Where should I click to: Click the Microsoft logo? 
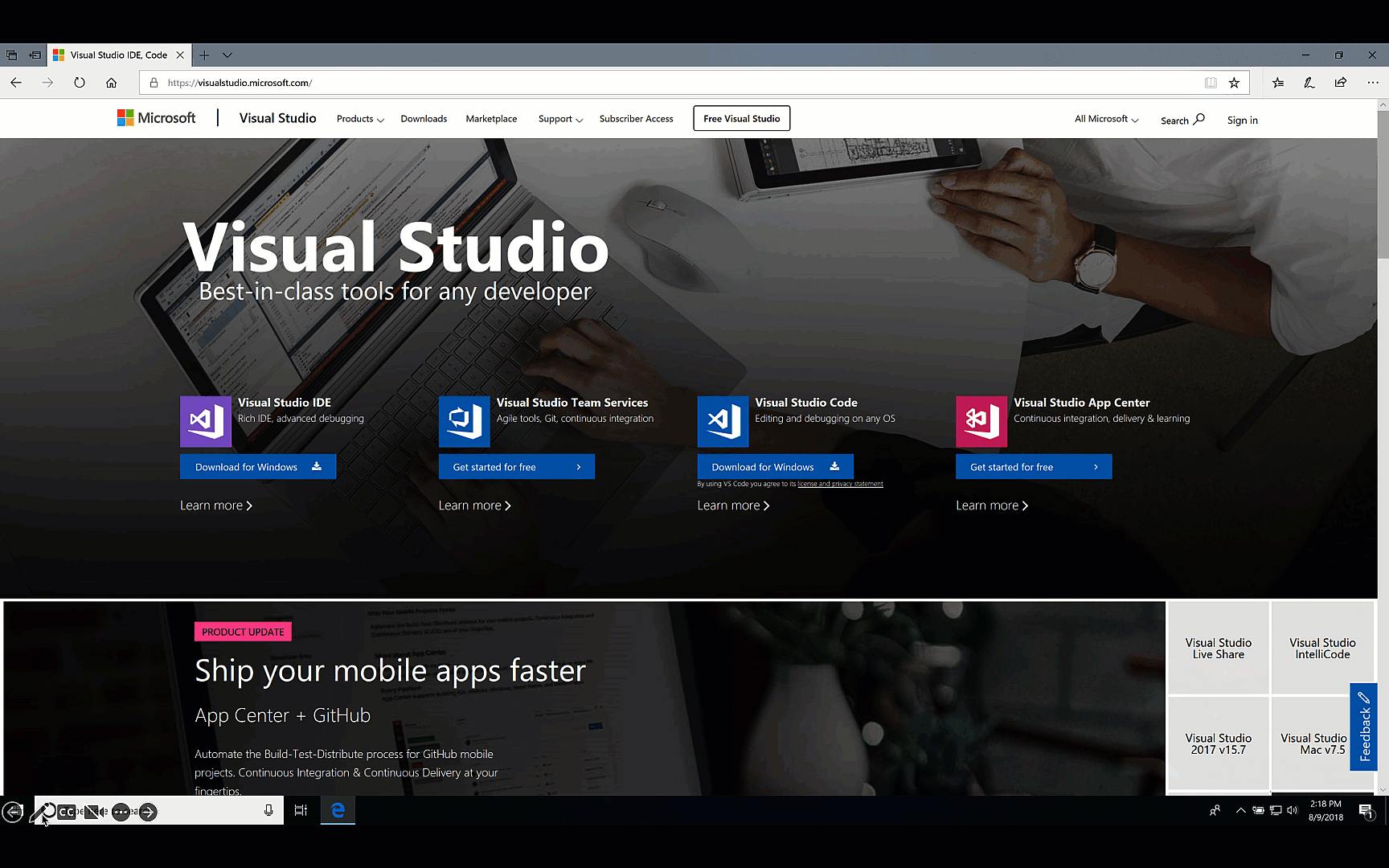156,118
